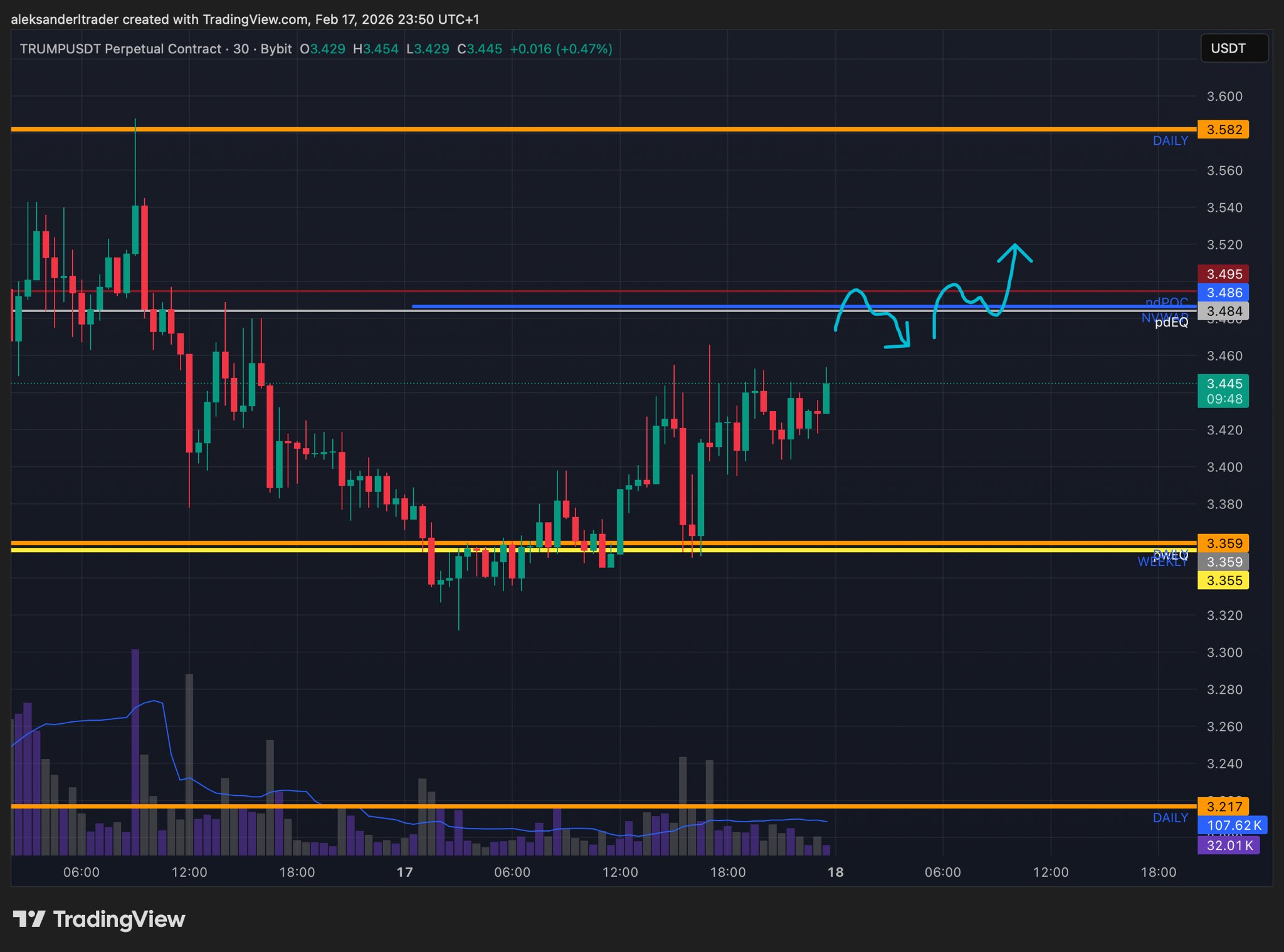Click the purple 32.01K volume label
1284x952 pixels.
[x=1229, y=845]
